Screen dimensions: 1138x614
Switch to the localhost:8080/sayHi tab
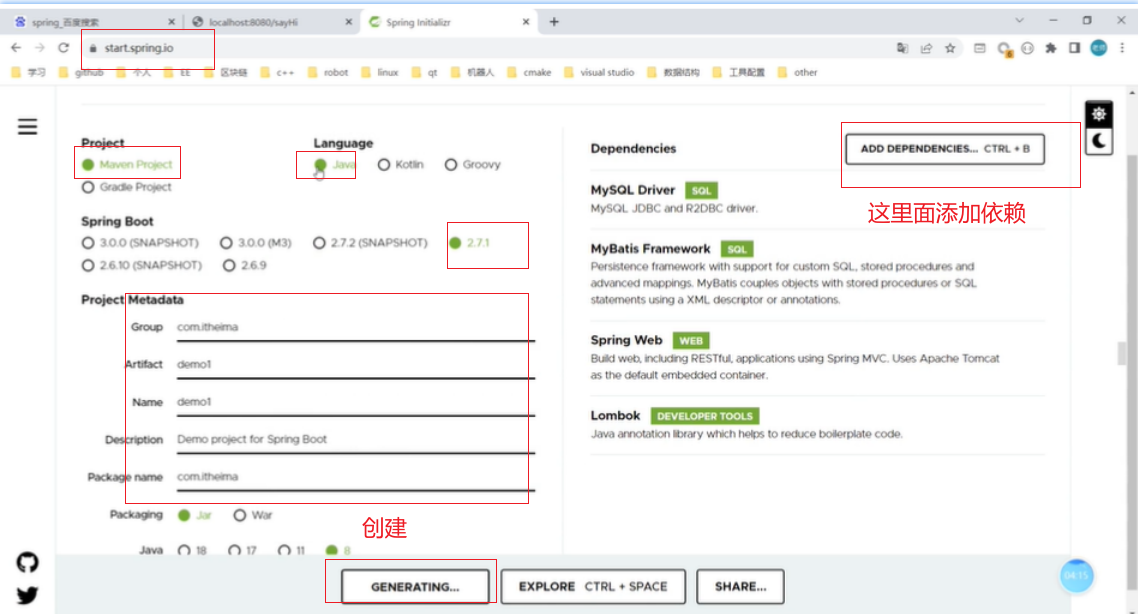(x=265, y=22)
